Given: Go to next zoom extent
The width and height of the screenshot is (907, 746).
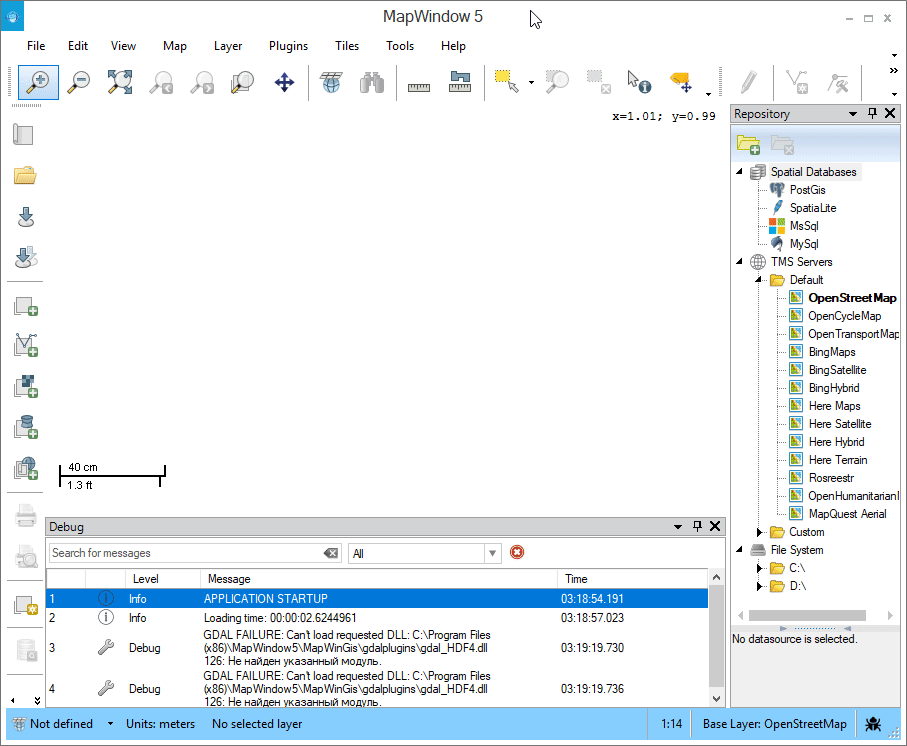Looking at the screenshot, I should pyautogui.click(x=202, y=83).
